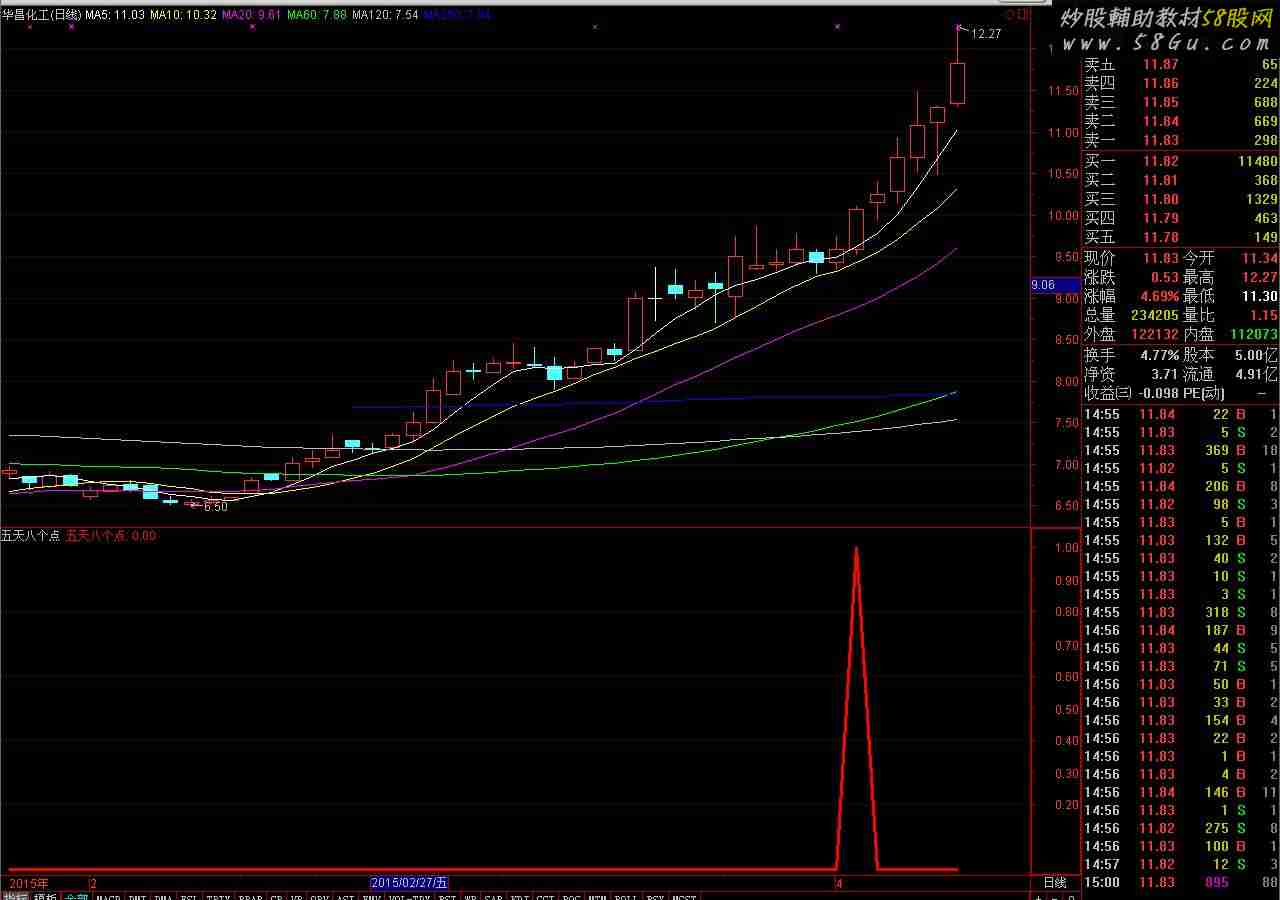Screen dimensions: 1280x900
Task: Click the MA120: 7.54 indicator label
Action: [x=385, y=15]
